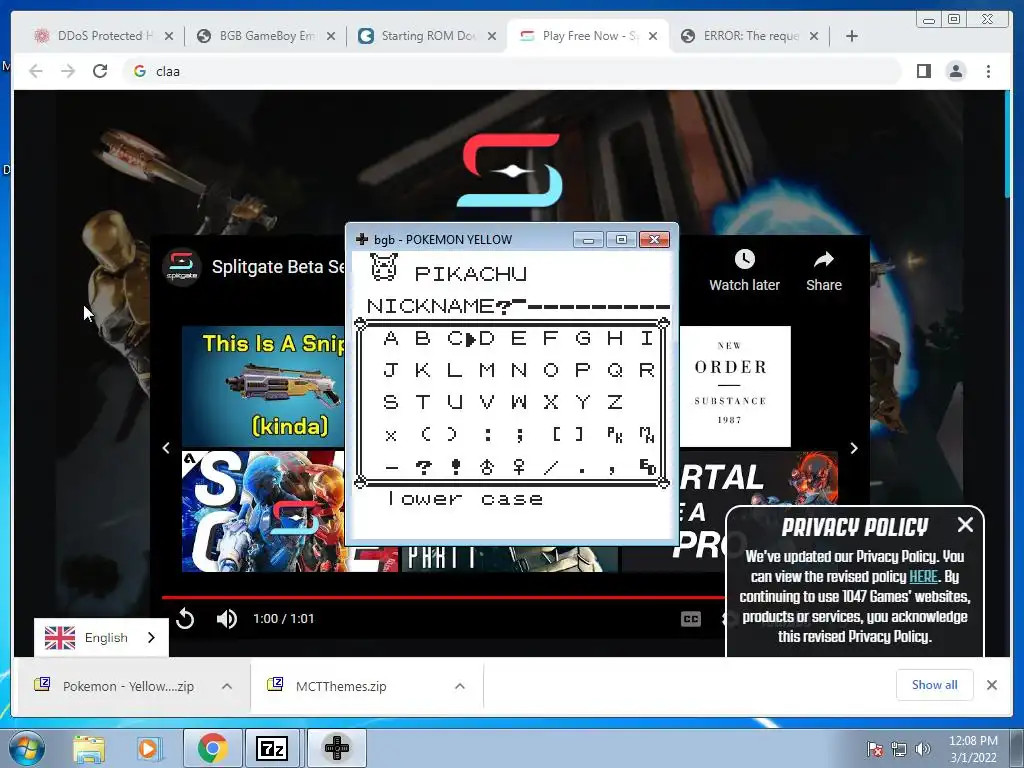Open the network tray icon
This screenshot has width=1024, height=768.
899,749
